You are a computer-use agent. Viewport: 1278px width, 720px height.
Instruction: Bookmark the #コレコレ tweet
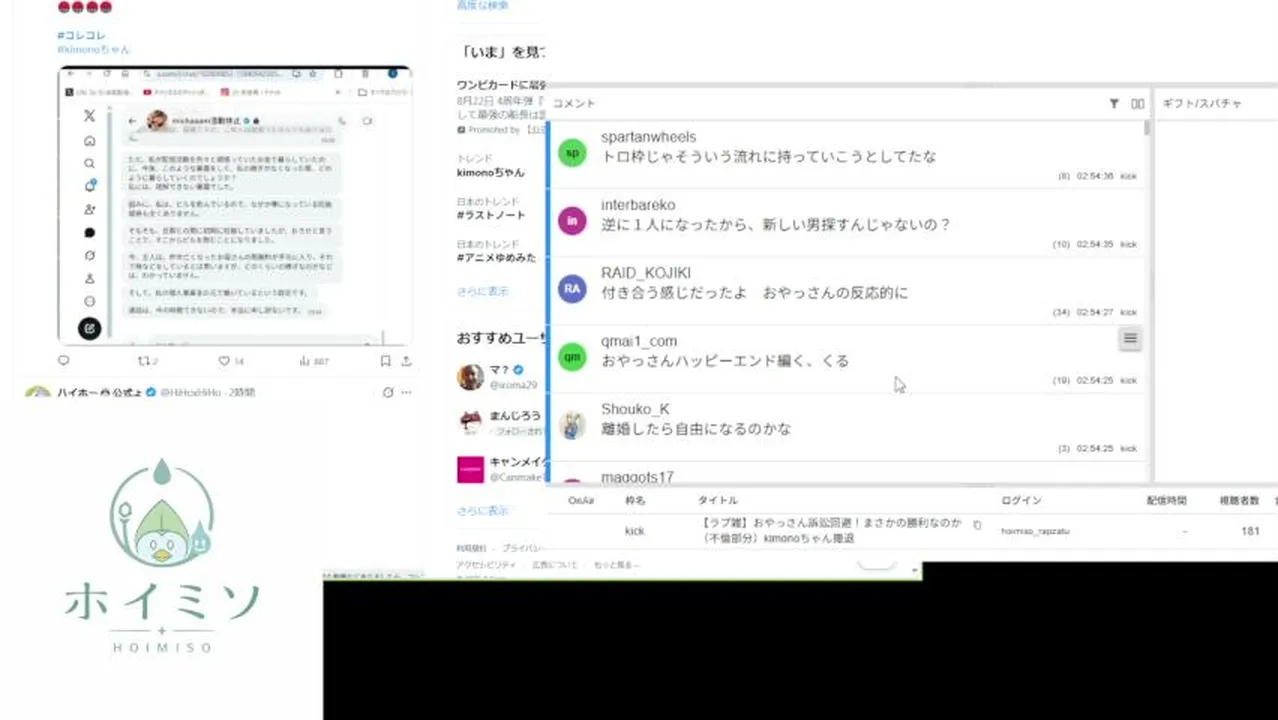385,361
